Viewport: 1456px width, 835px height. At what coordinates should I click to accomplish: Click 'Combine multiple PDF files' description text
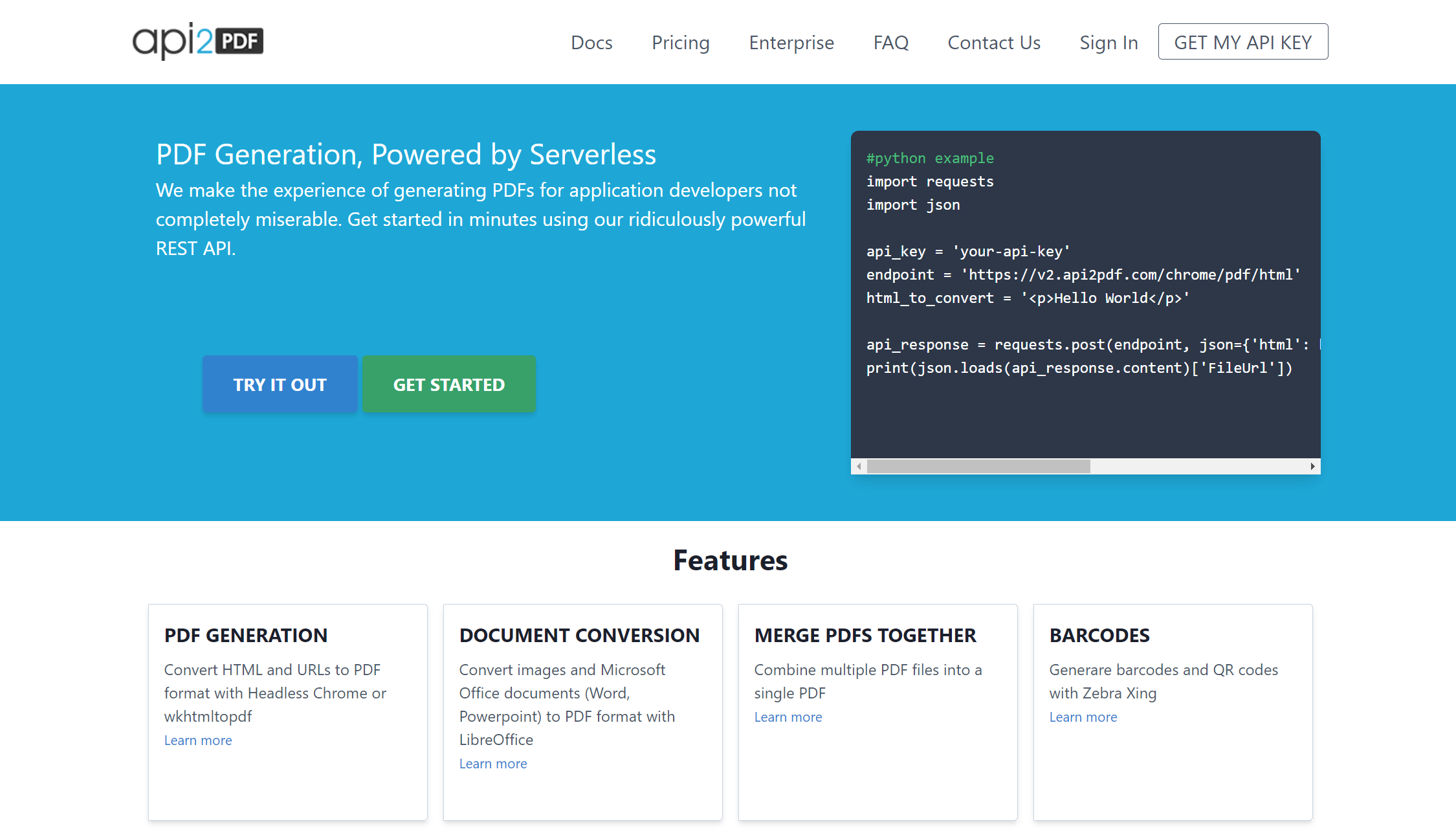868,681
